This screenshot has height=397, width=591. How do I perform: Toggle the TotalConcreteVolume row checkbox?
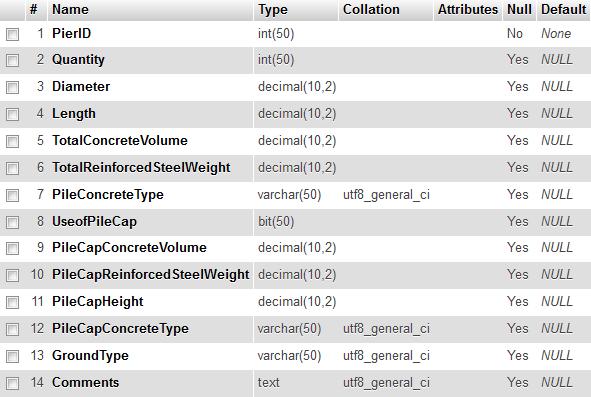coord(12,141)
